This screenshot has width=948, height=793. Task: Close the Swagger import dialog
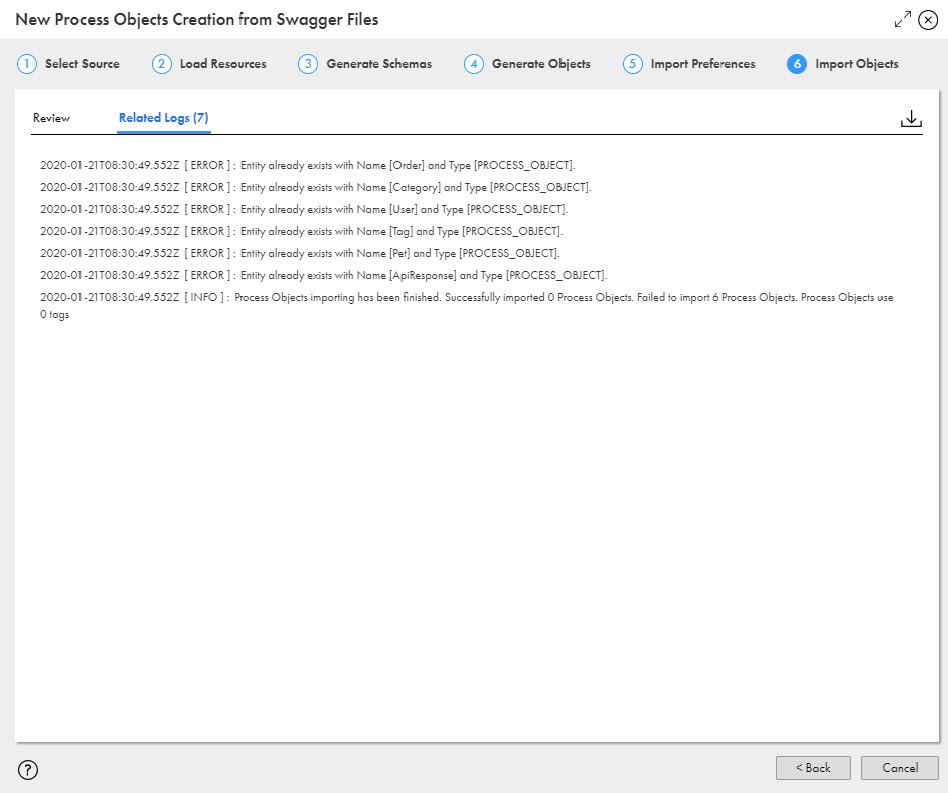click(928, 20)
